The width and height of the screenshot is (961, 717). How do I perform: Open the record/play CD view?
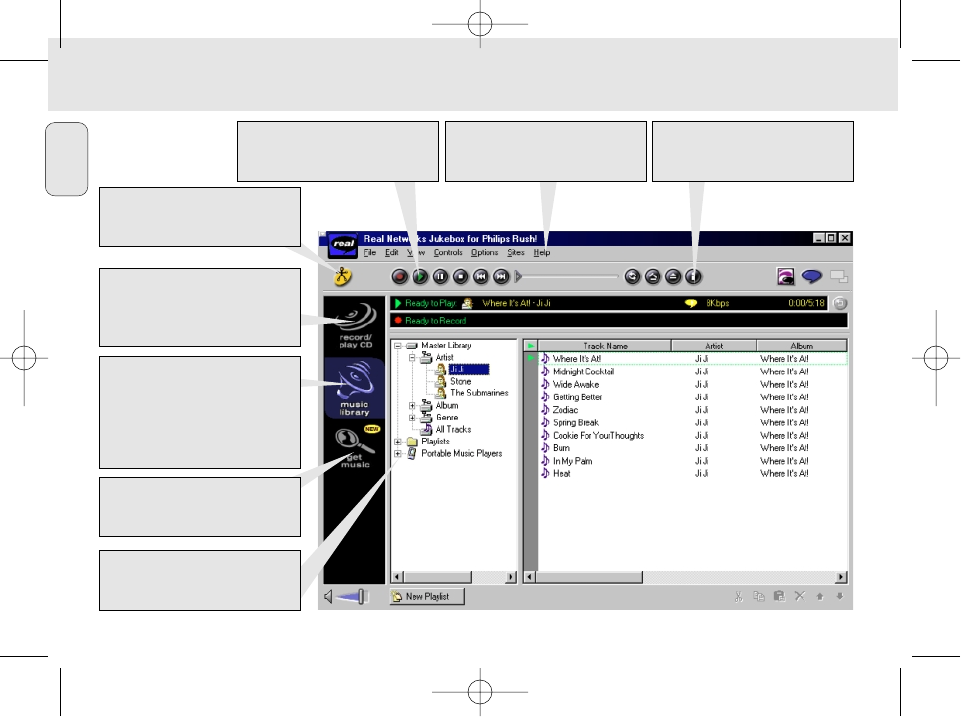[x=355, y=325]
